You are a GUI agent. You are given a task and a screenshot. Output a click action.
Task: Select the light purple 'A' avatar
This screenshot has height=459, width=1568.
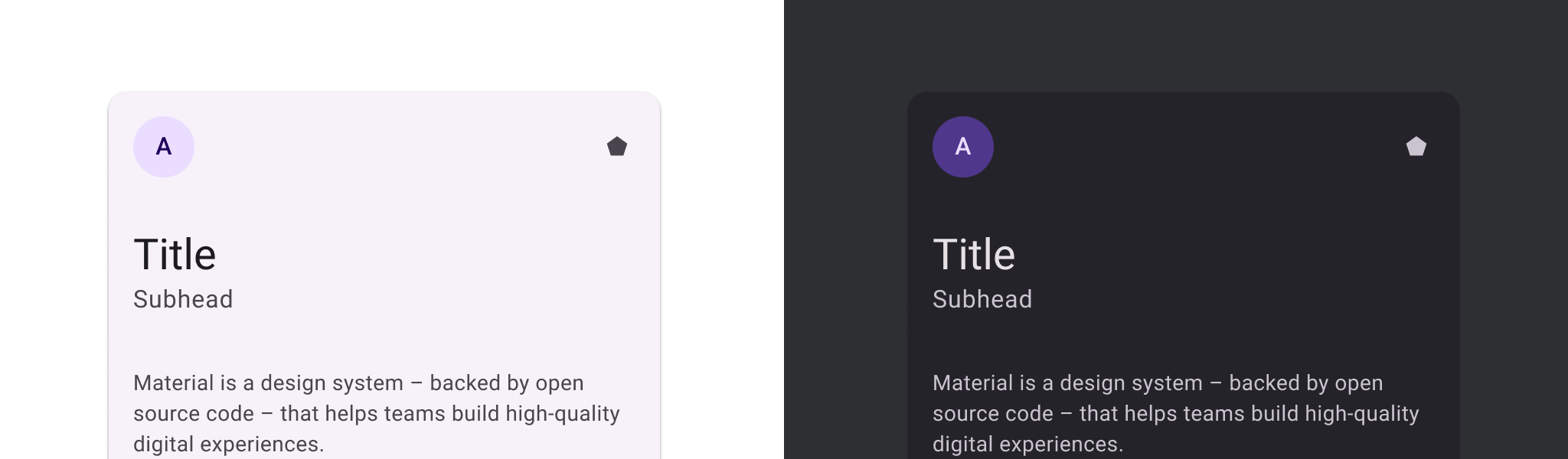[x=164, y=147]
